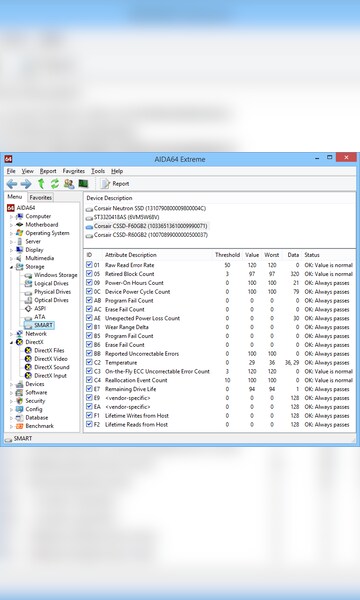Click the Worst column header
Viewport: 360px width, 600px height.
272,255
